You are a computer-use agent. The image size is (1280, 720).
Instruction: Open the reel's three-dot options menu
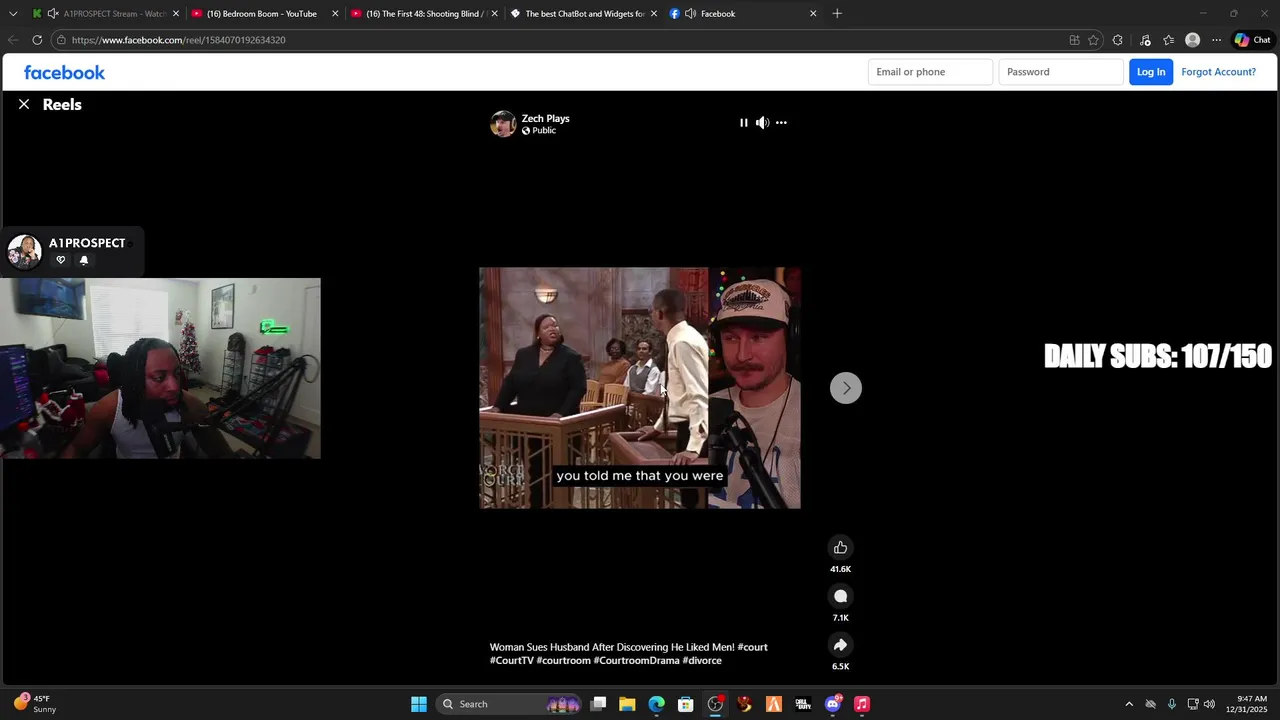(x=781, y=123)
